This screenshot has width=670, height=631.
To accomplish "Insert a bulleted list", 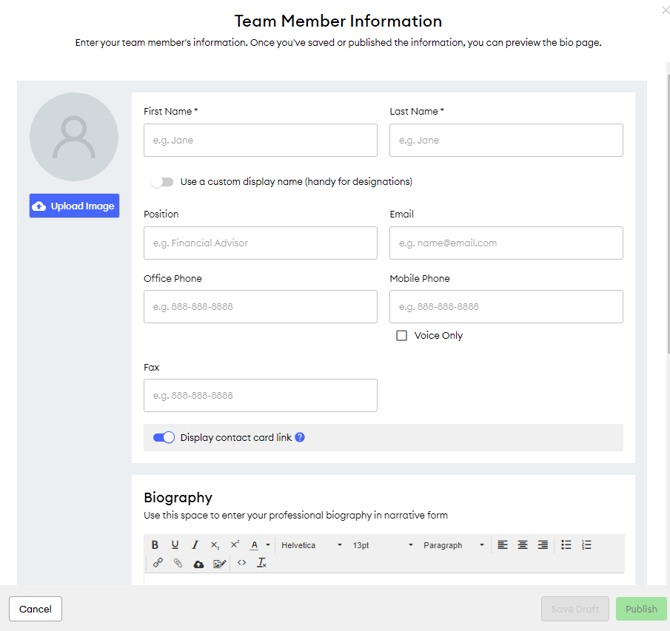I will click(566, 545).
